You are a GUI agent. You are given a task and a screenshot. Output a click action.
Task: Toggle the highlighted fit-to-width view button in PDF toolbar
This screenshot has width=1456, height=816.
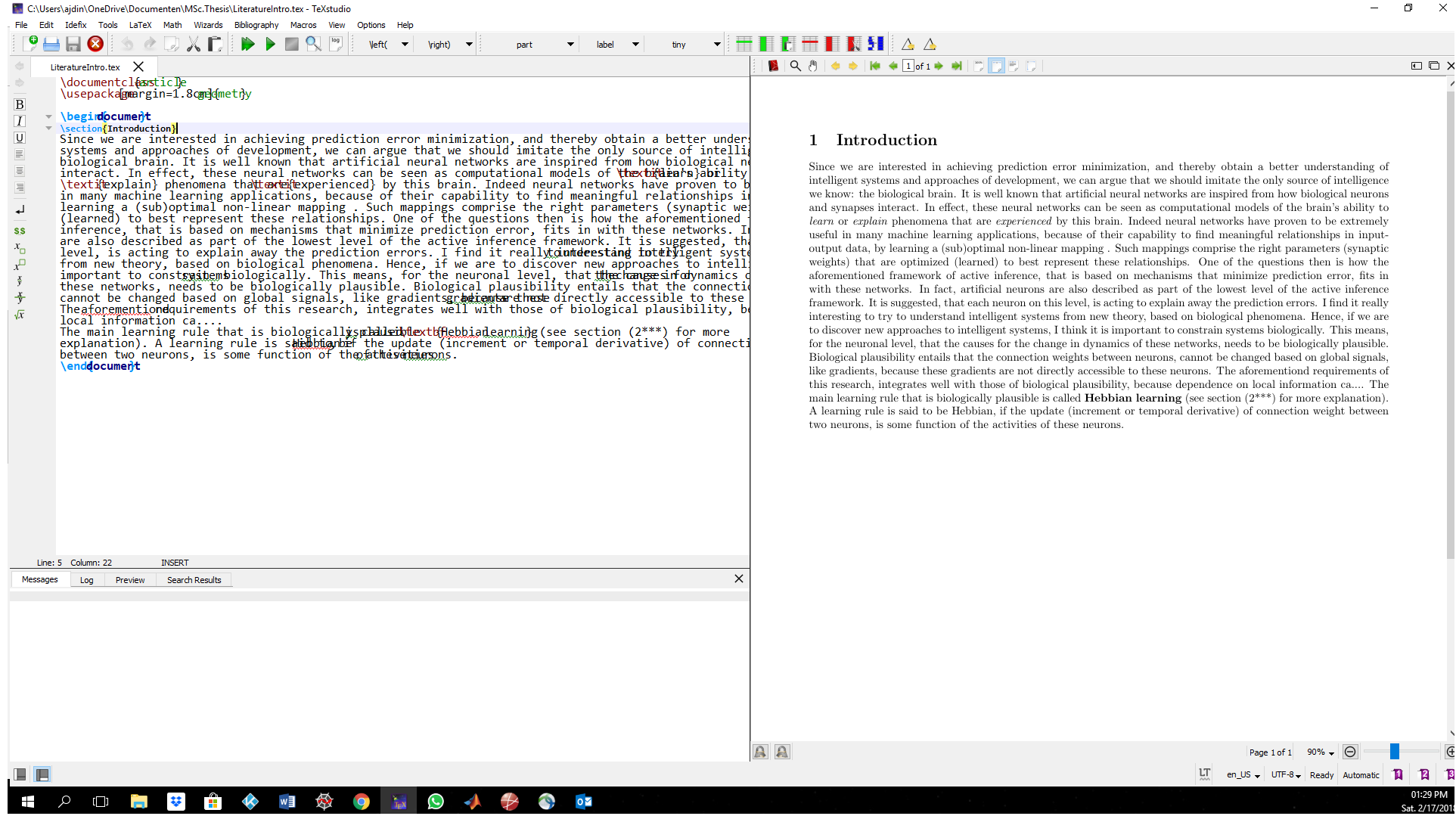tap(996, 67)
